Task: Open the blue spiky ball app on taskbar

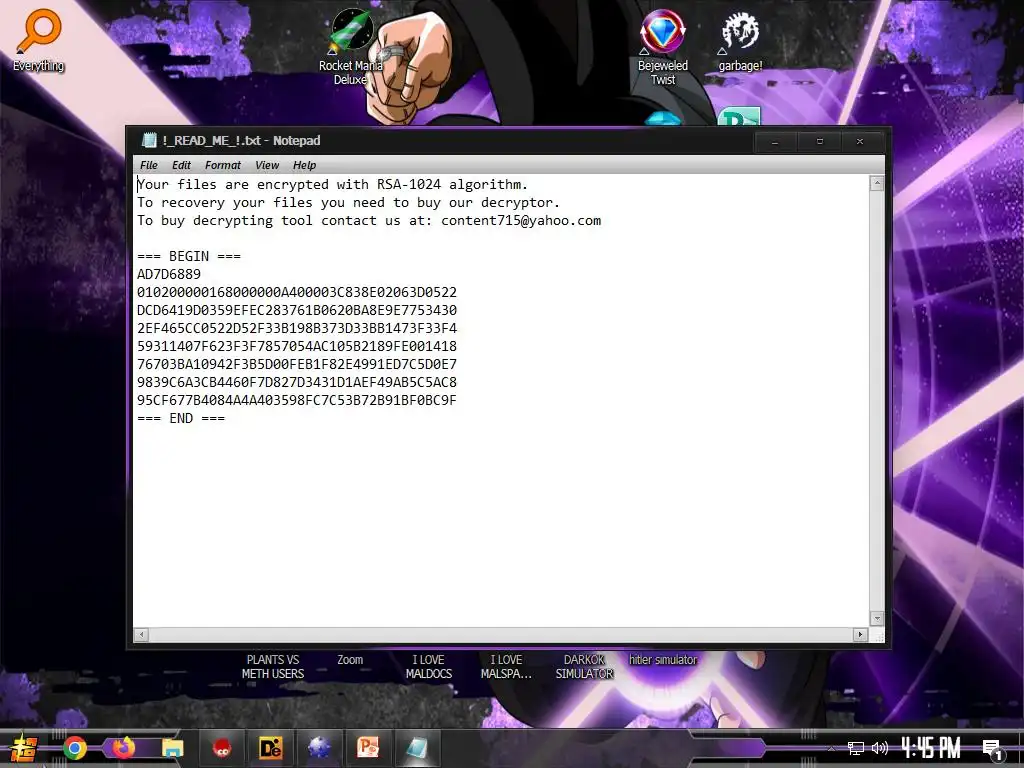Action: click(x=319, y=748)
